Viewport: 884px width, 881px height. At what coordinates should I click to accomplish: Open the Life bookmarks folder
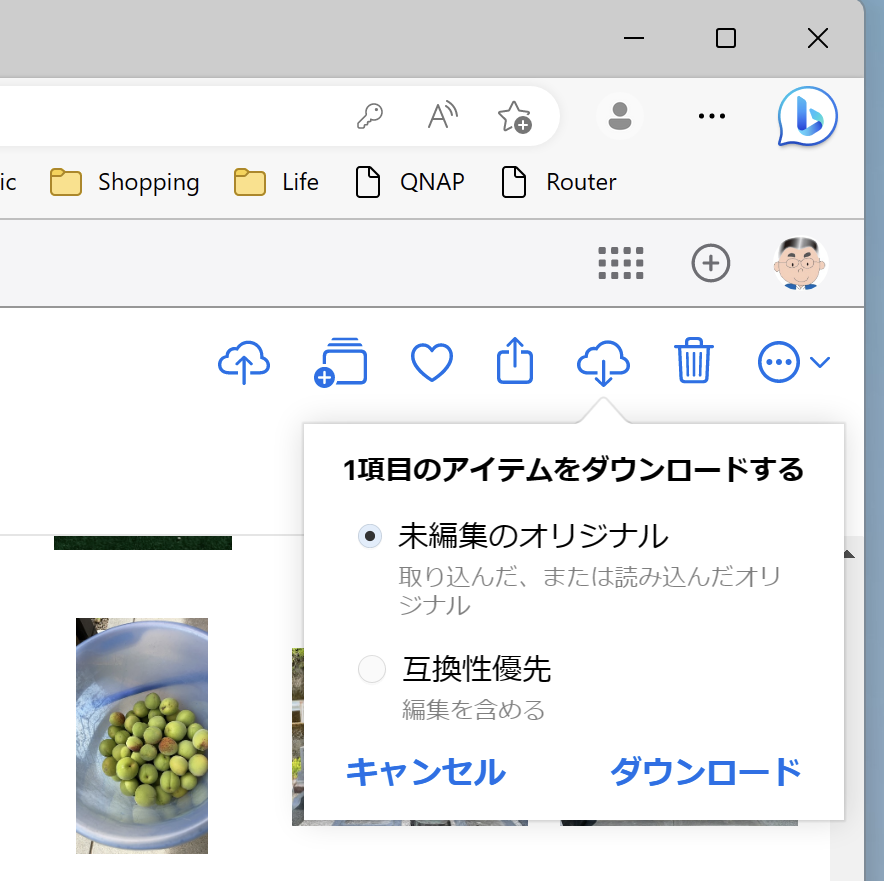click(x=276, y=182)
